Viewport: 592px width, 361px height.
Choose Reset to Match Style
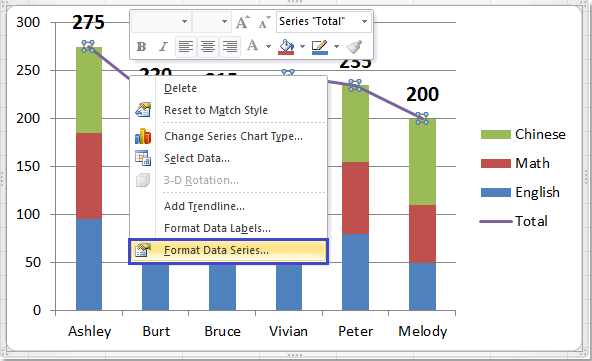click(228, 110)
